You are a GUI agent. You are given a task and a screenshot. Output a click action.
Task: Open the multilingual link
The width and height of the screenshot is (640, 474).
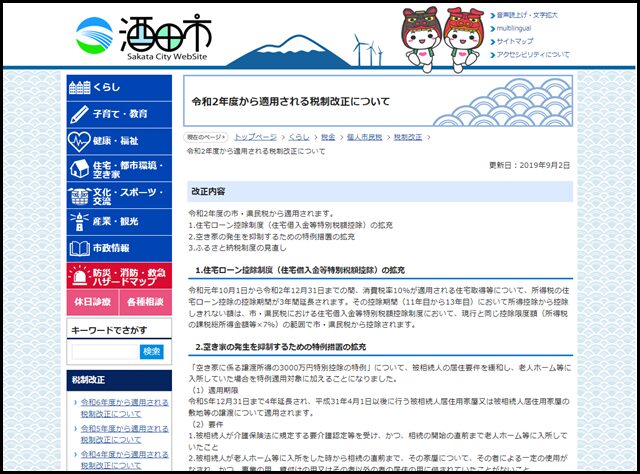point(513,29)
